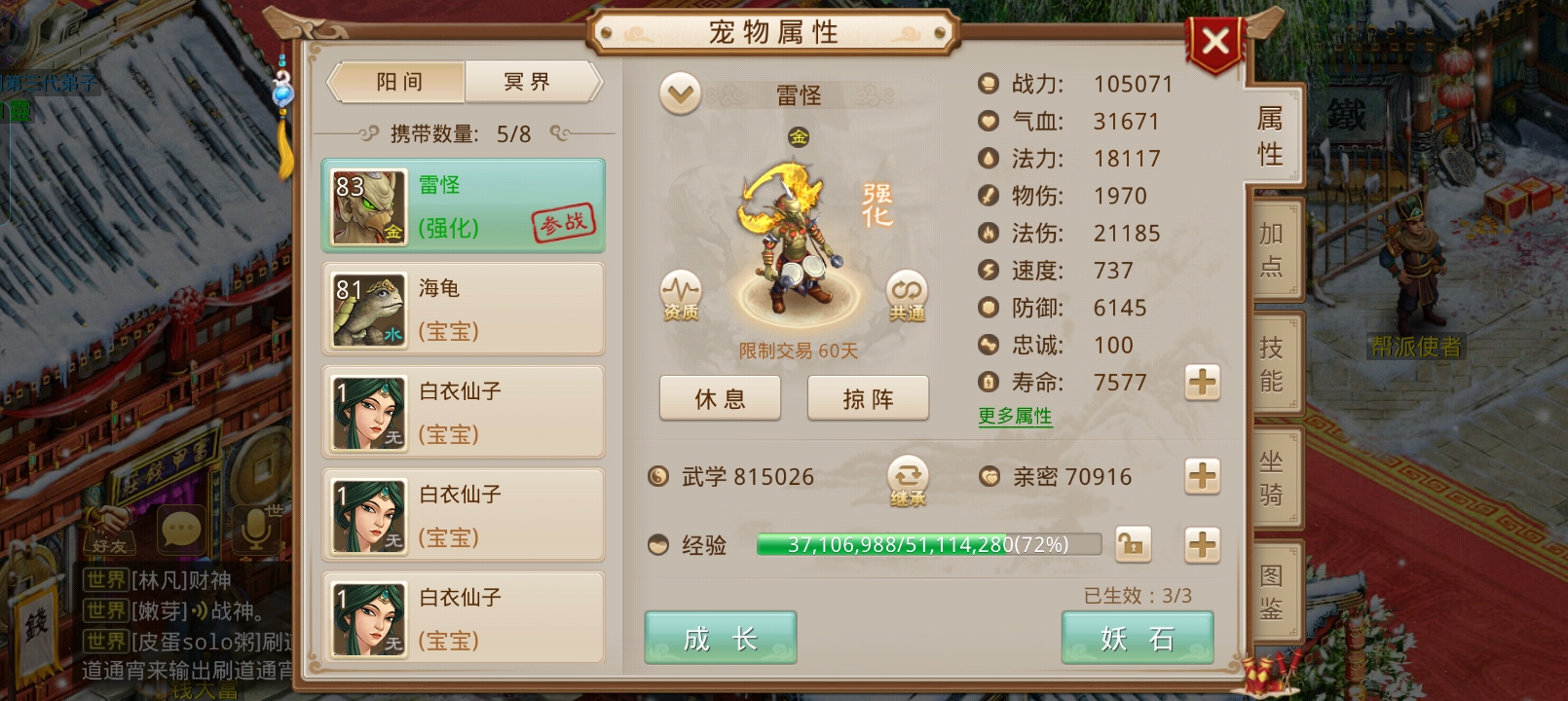Toggle the experience lock icon

(1133, 544)
